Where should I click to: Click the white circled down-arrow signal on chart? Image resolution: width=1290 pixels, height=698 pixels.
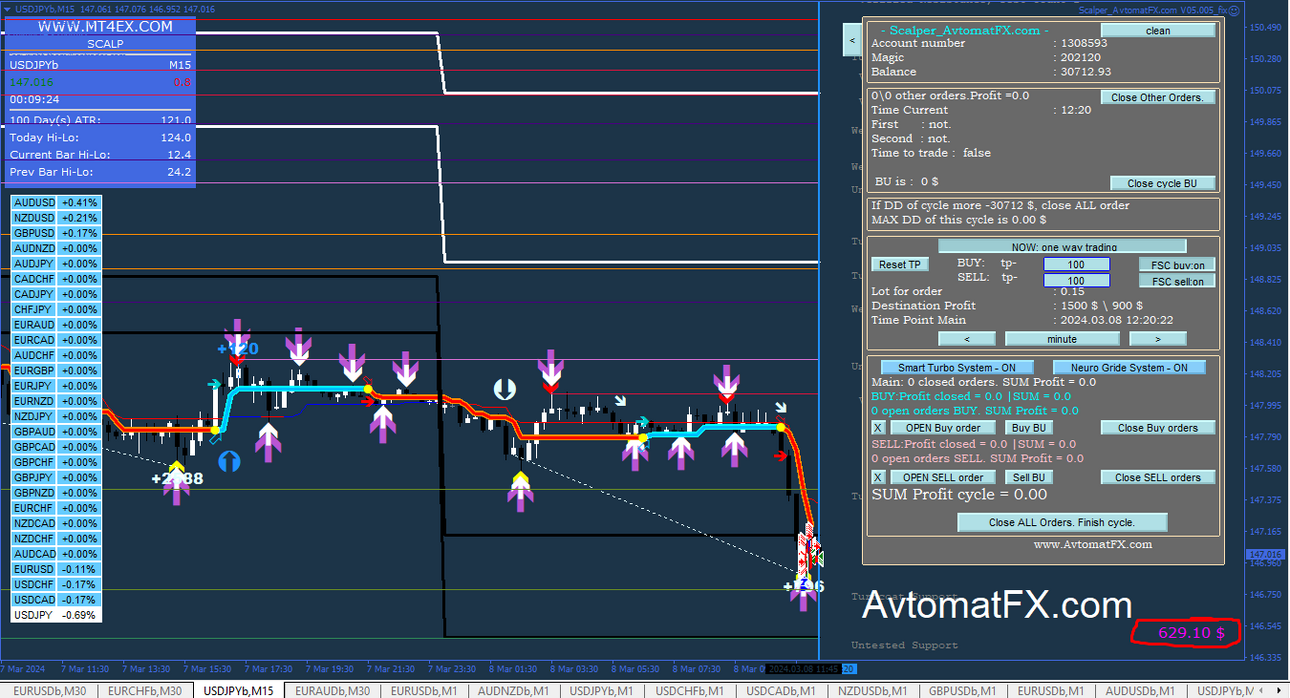tap(504, 389)
